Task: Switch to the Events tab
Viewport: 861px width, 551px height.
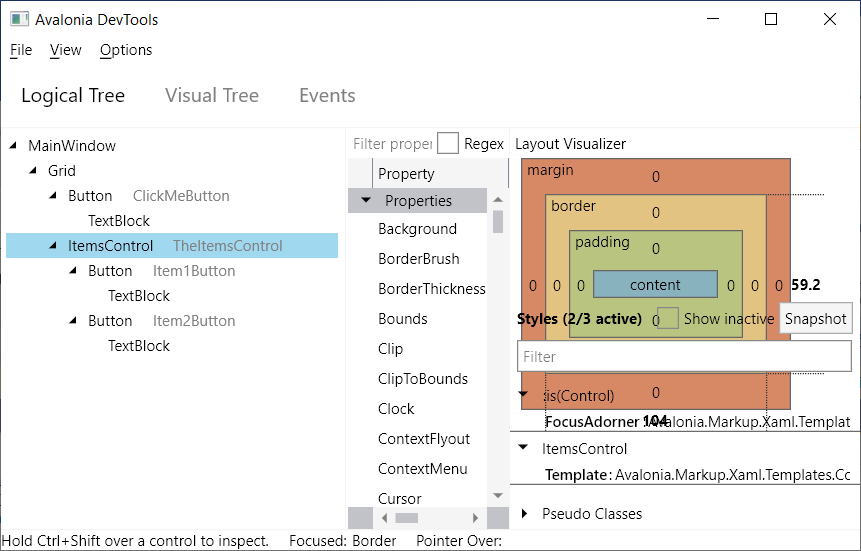Action: coord(327,96)
